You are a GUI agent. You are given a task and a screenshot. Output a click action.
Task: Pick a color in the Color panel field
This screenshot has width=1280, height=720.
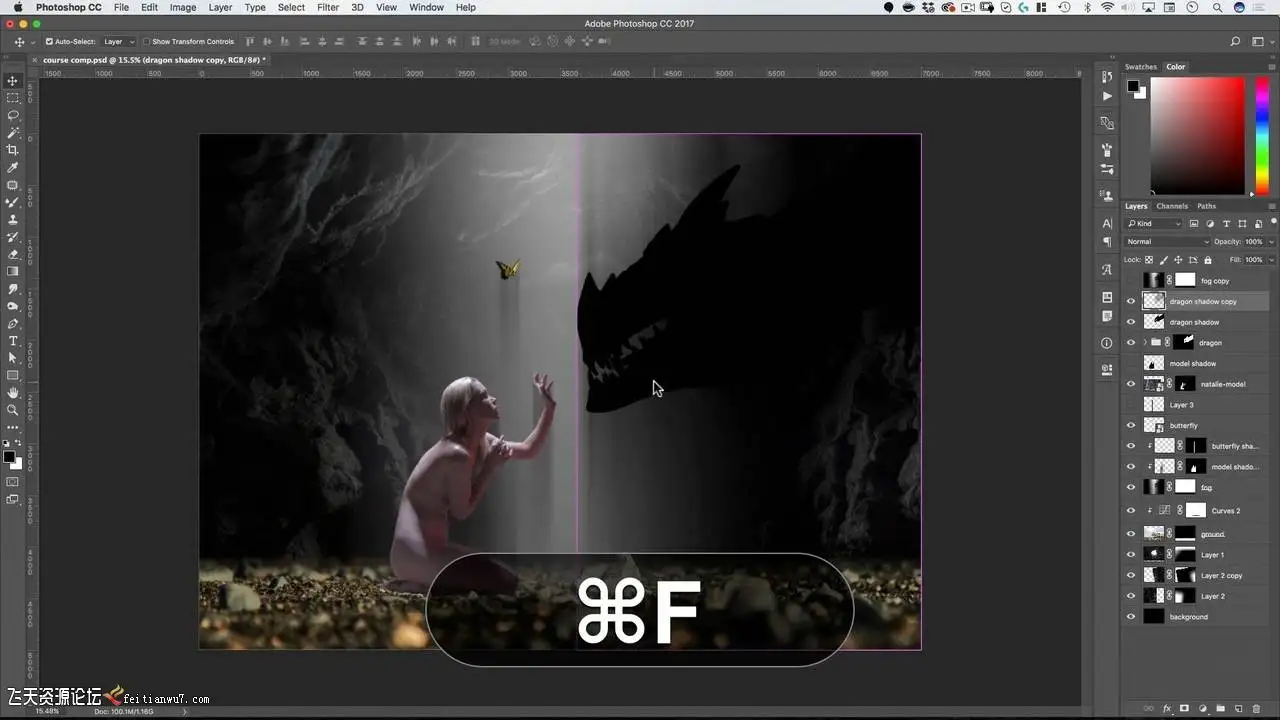(1196, 135)
